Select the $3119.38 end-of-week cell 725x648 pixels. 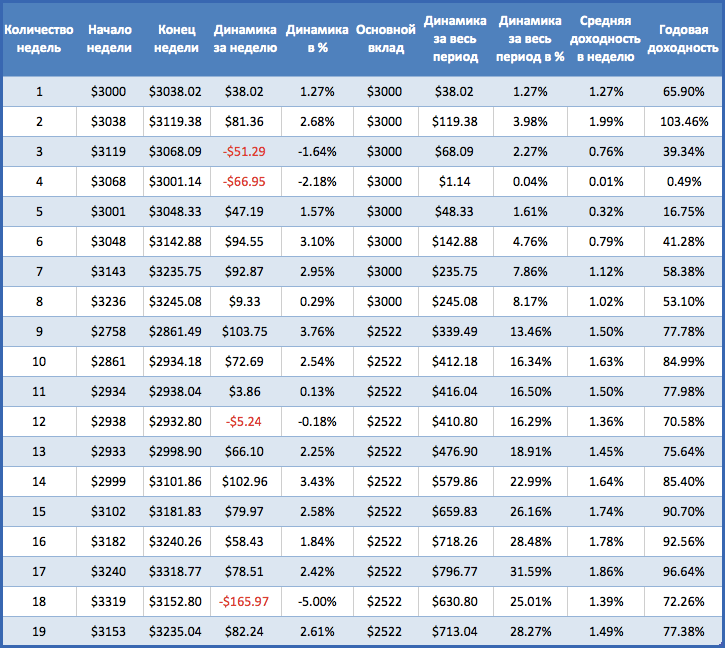(x=175, y=122)
